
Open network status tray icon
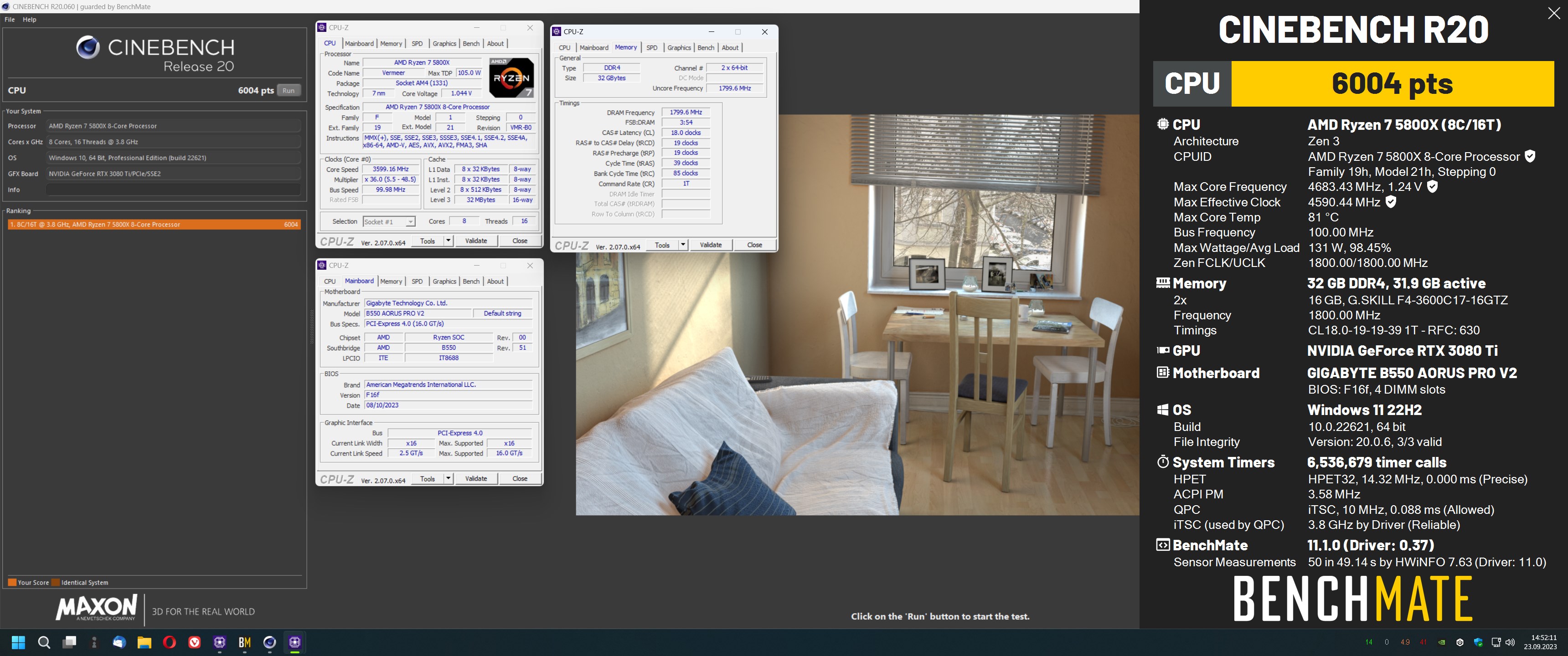point(1496,642)
